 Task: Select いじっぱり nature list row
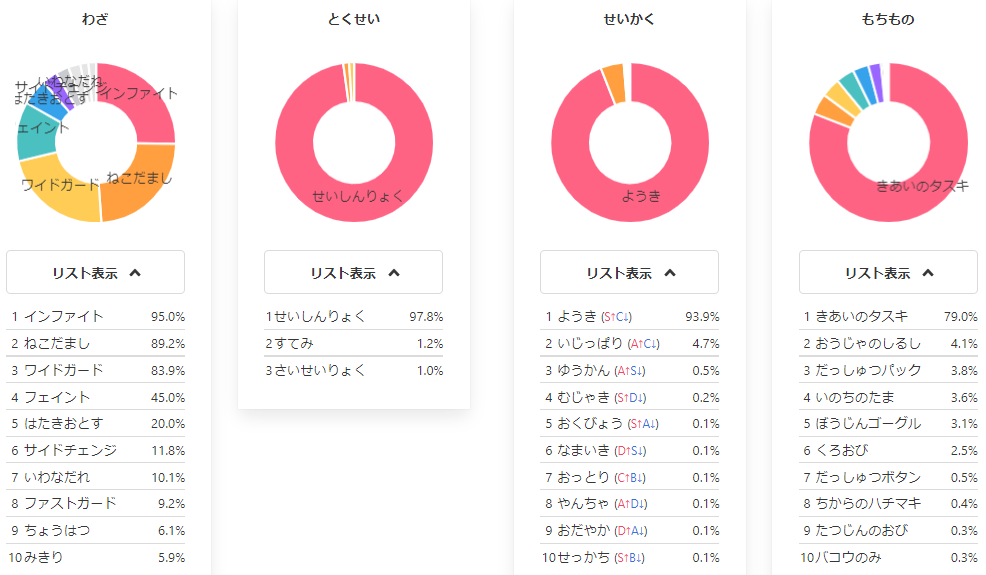coord(629,343)
